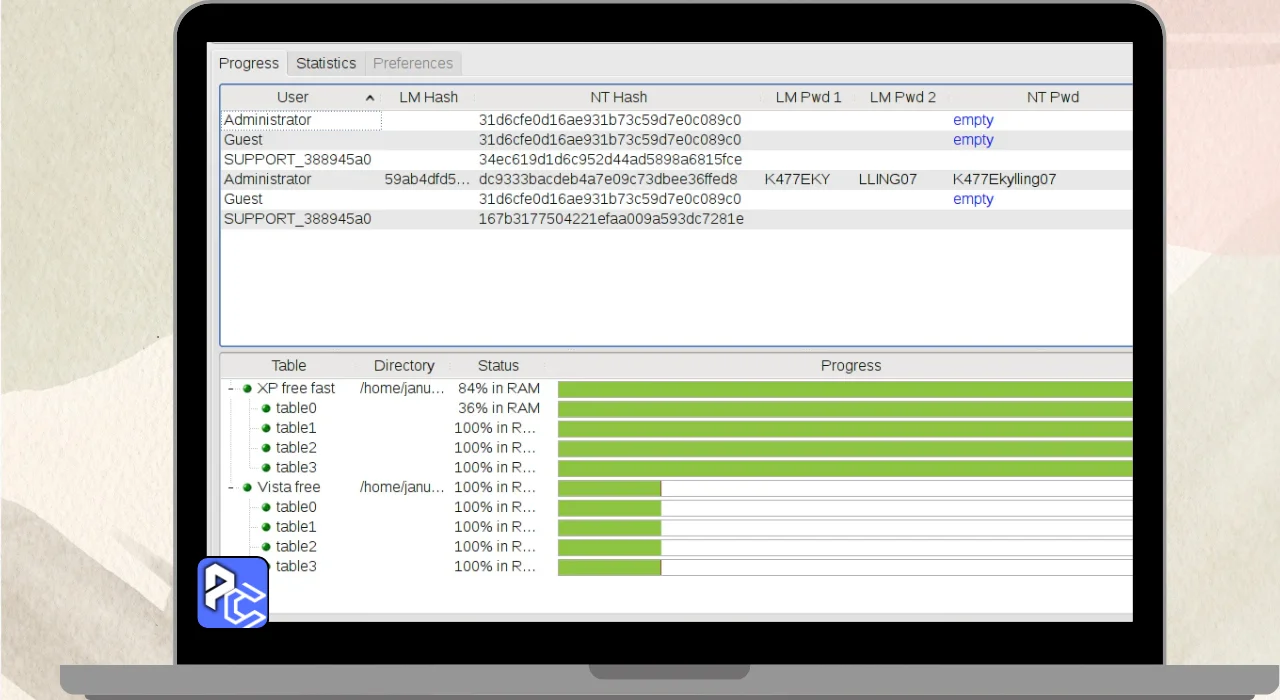Click the progress bar of the XP free fast row
The height and width of the screenshot is (700, 1280).
point(844,388)
